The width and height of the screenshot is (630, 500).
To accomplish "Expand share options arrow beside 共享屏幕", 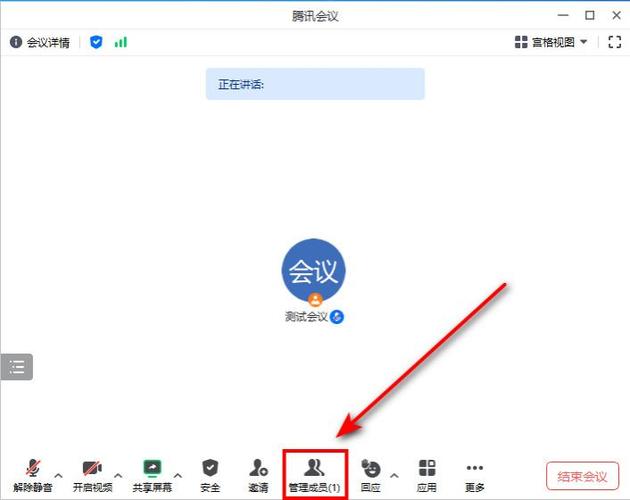I will [178, 475].
